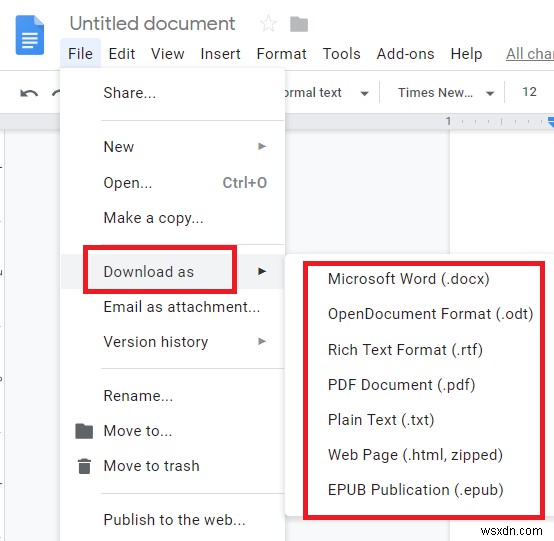The image size is (554, 541).
Task: Open the All changes saved link
Action: 530,54
